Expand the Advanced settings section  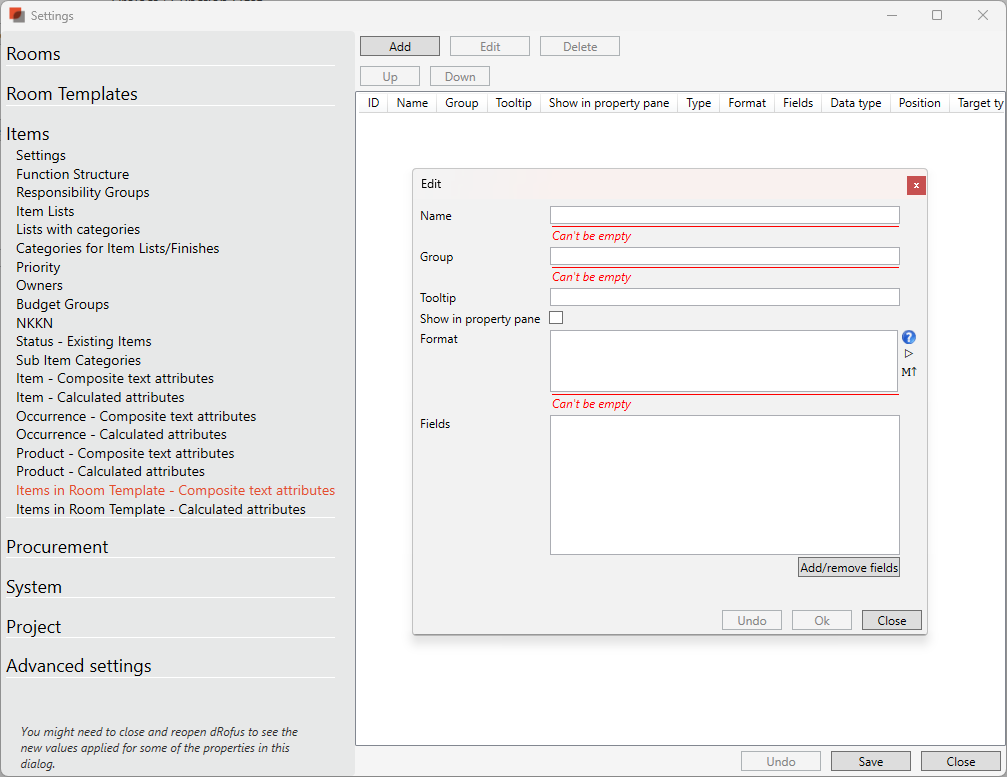point(79,666)
